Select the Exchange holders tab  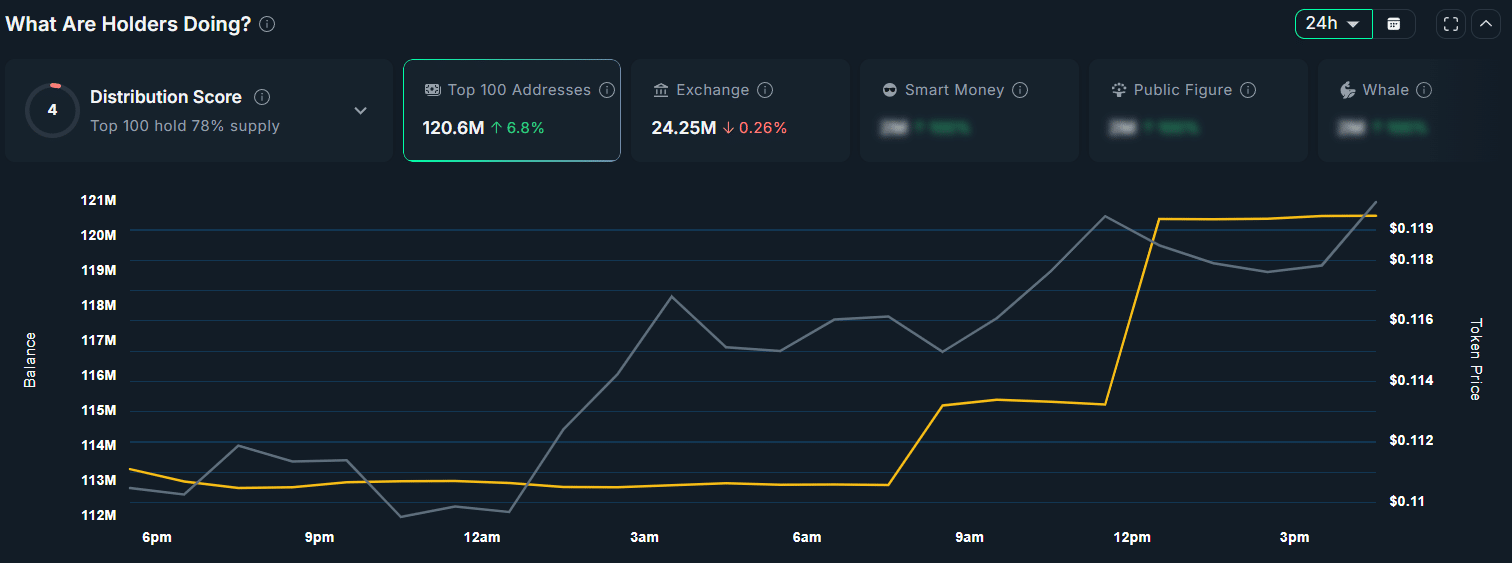pyautogui.click(x=741, y=110)
